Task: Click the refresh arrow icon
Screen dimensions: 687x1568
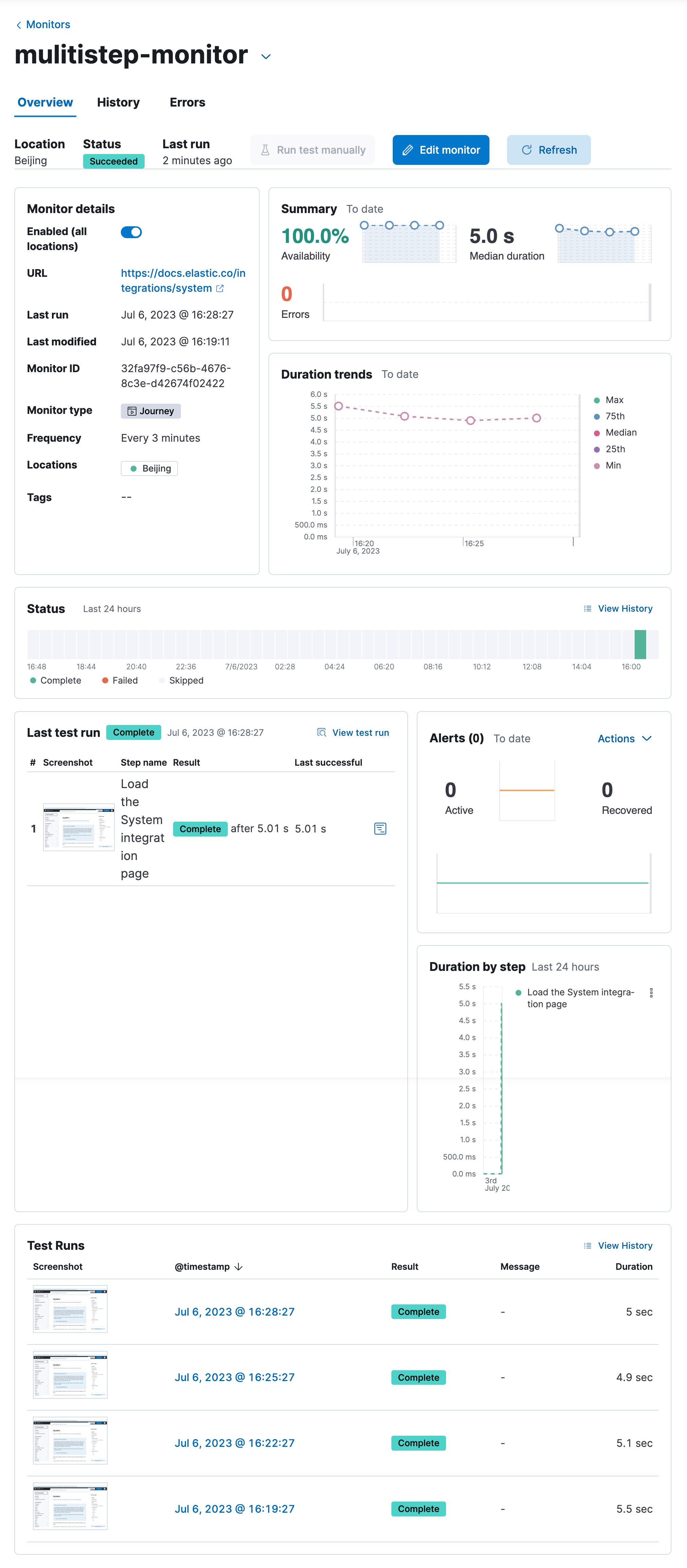Action: [527, 150]
